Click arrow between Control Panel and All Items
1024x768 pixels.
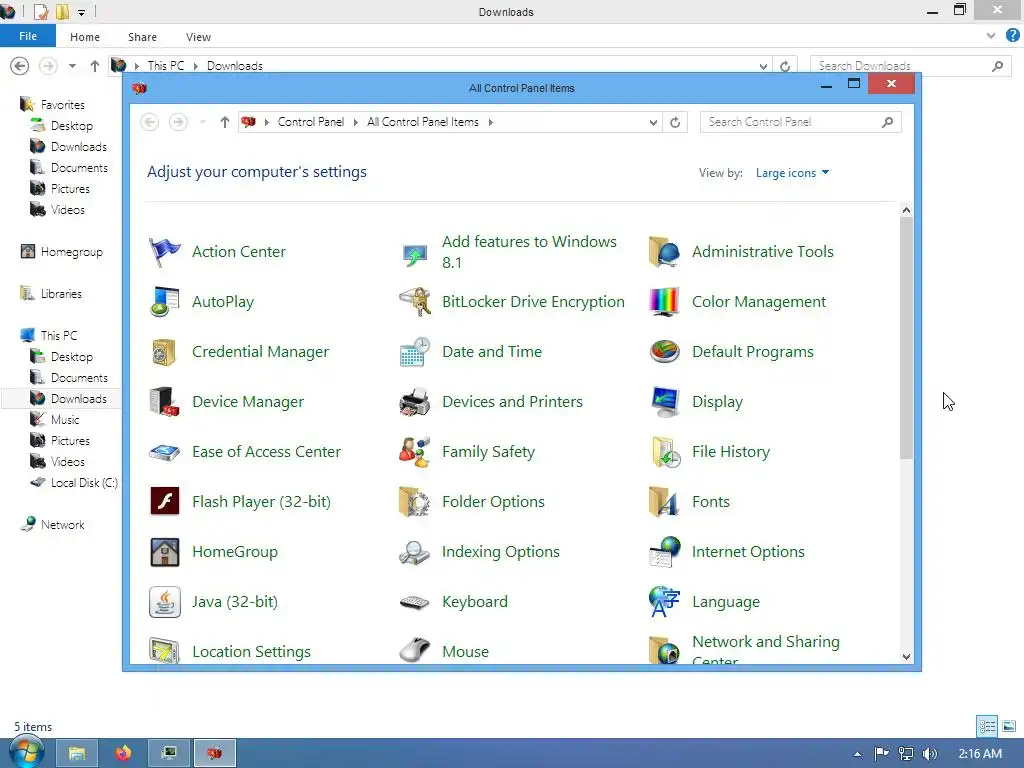(x=355, y=122)
